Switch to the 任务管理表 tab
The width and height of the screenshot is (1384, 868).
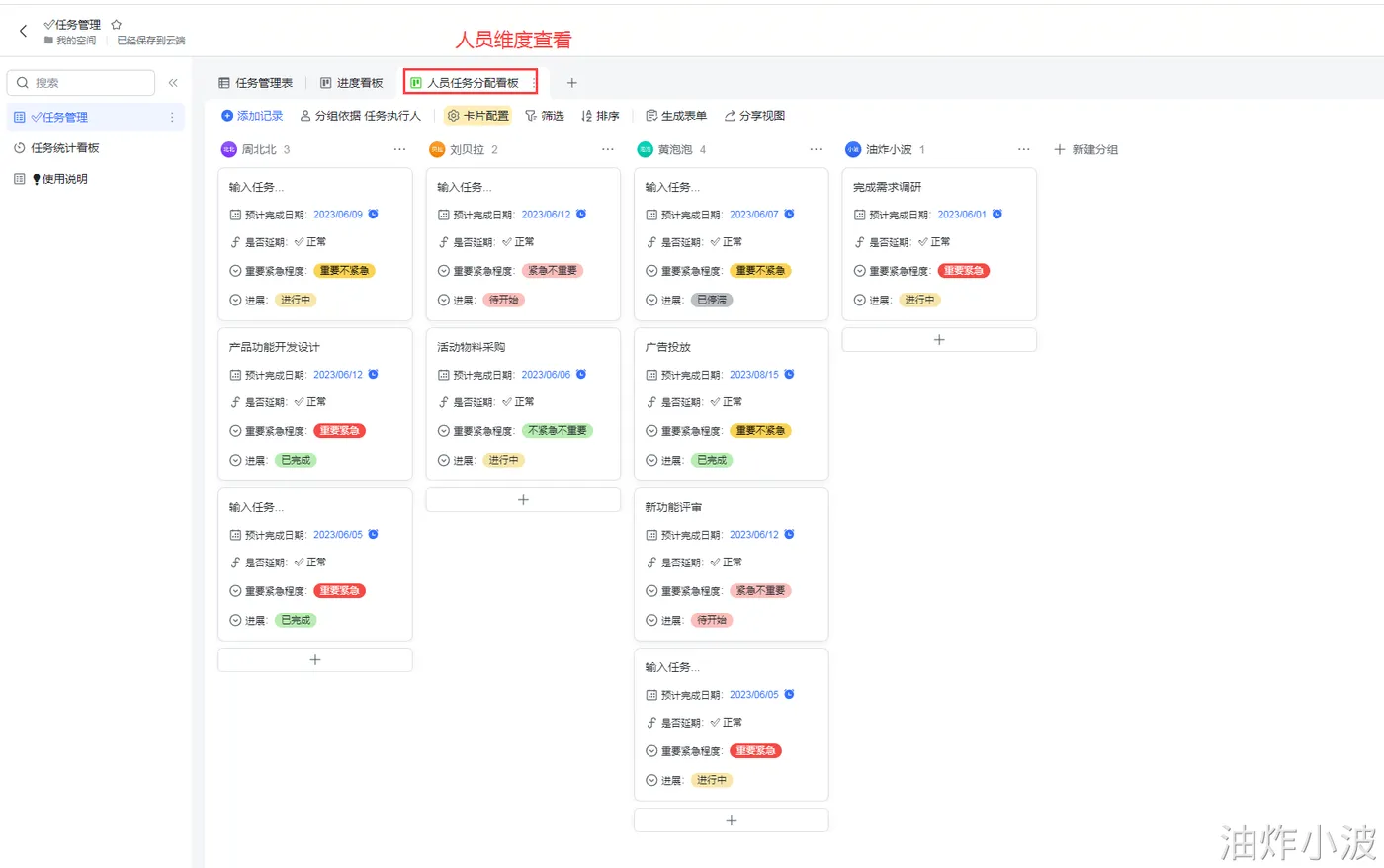pyautogui.click(x=256, y=83)
